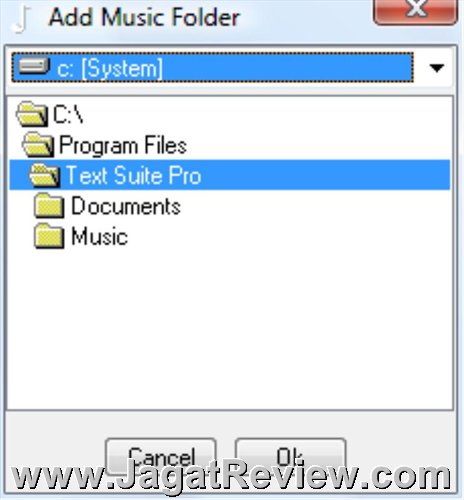Screen dimensions: 464x500
Task: Select the Music folder label
Action: [99, 236]
